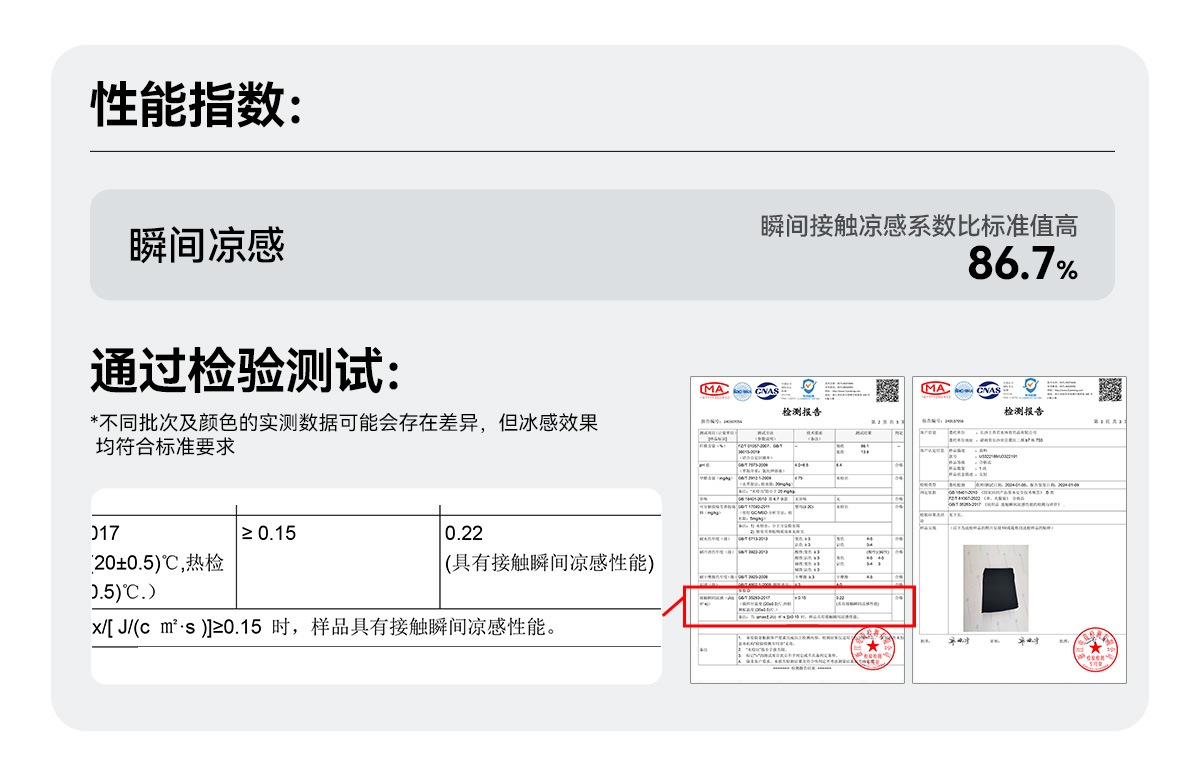1200x768 pixels.
Task: Click the blue checkmark shield on page-2 report
Action: [808, 388]
